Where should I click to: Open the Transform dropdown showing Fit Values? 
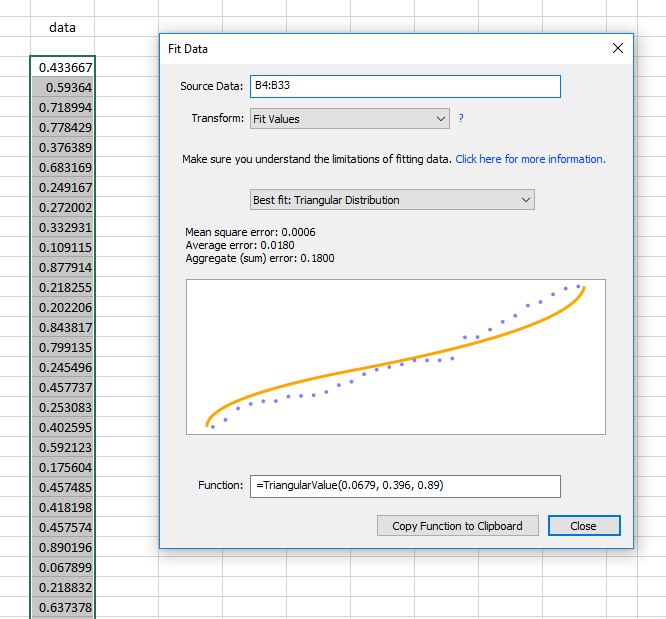point(349,119)
